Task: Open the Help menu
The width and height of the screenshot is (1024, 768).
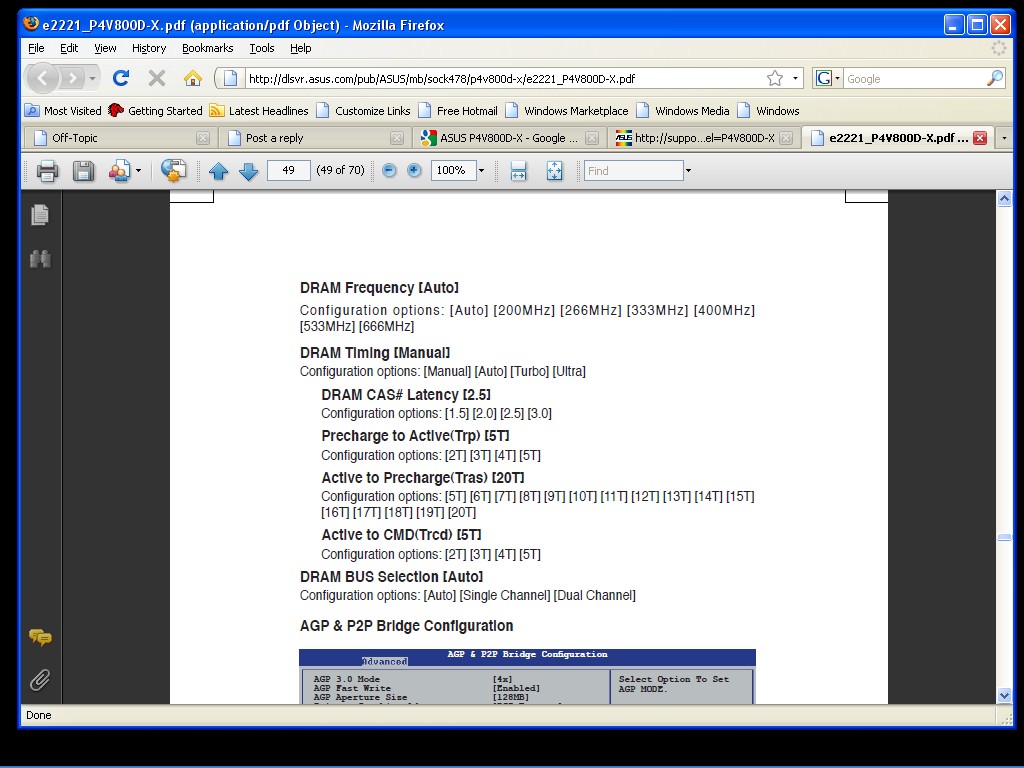Action: tap(300, 48)
